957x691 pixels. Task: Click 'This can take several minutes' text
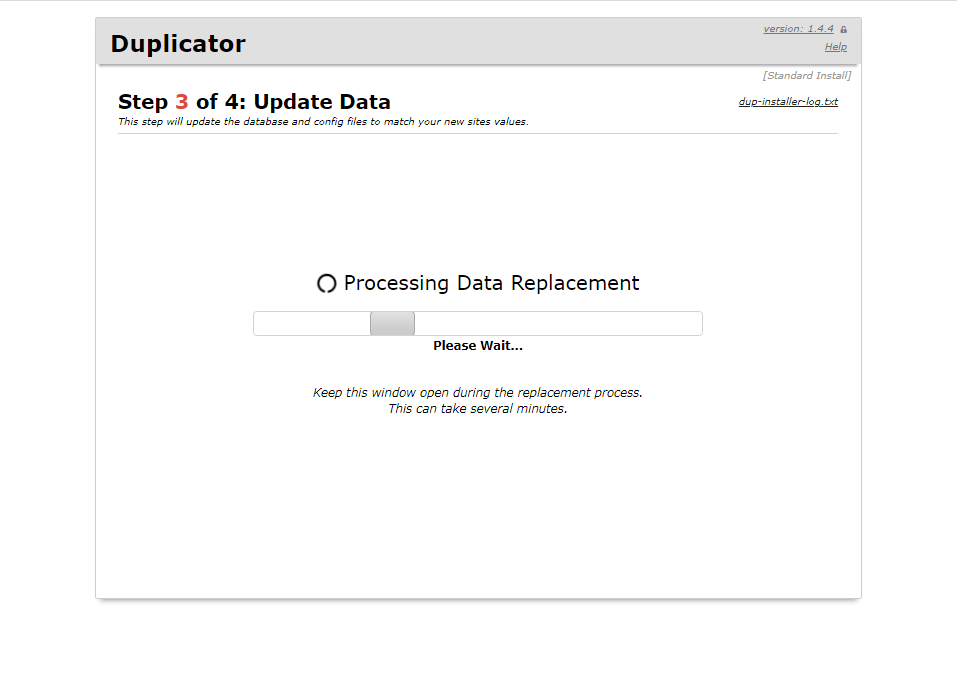477,409
